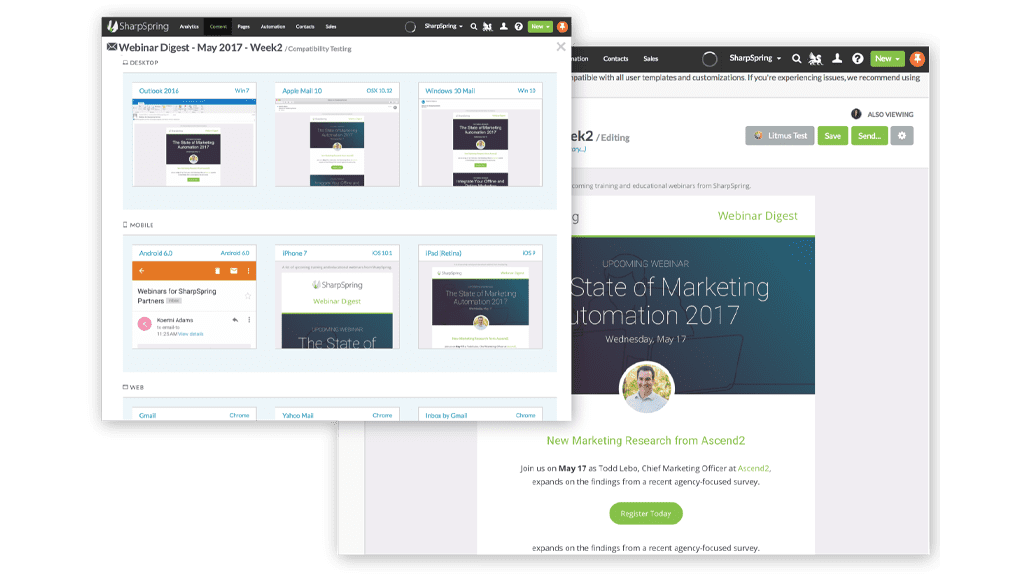Close the Compatibility Testing panel with the X
This screenshot has width=1024, height=576.
click(561, 47)
